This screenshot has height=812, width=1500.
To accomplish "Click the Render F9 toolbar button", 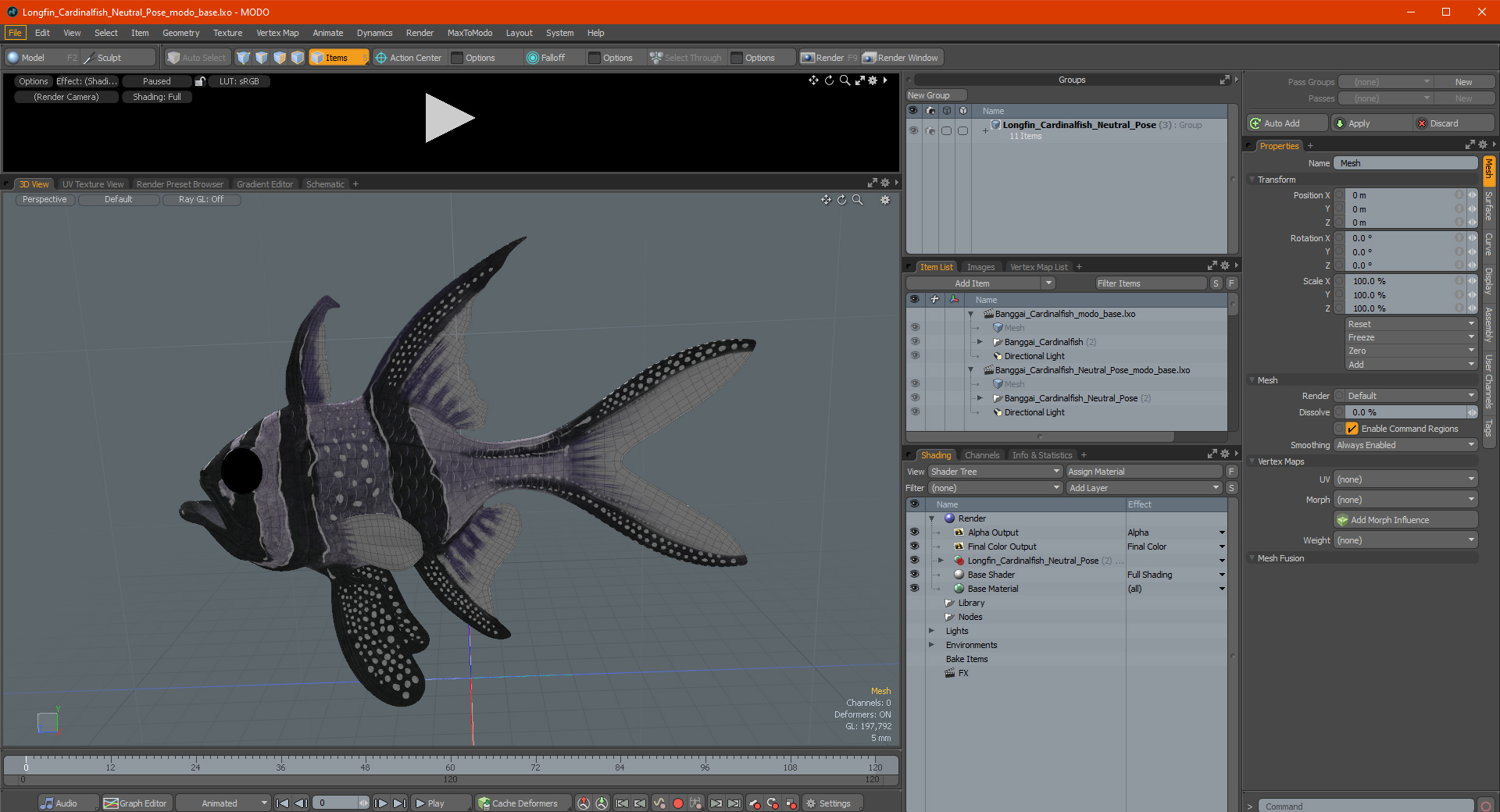I will 829,58.
